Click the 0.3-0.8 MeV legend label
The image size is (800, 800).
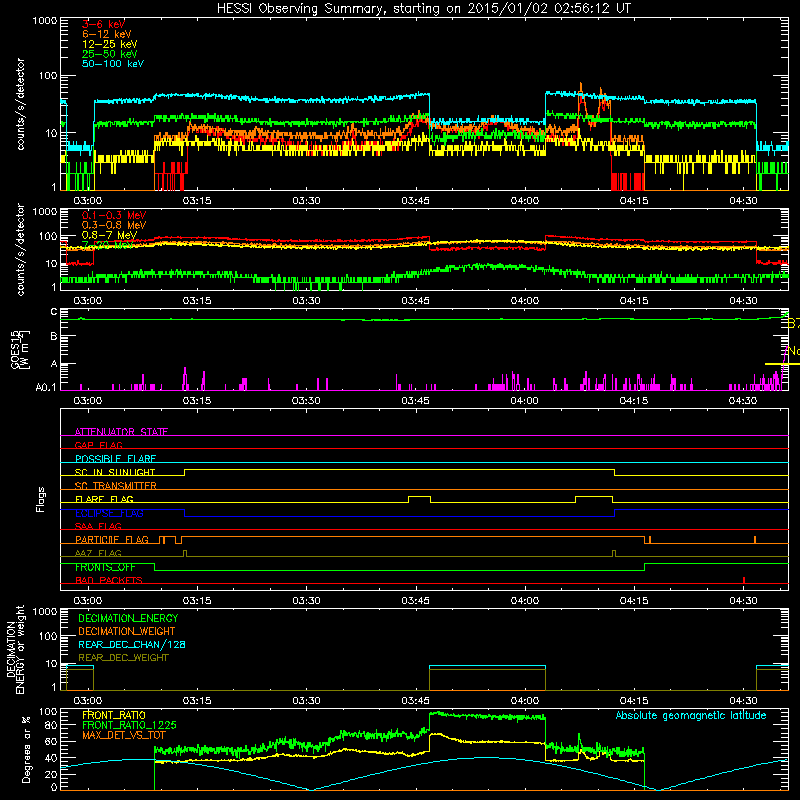(x=114, y=225)
